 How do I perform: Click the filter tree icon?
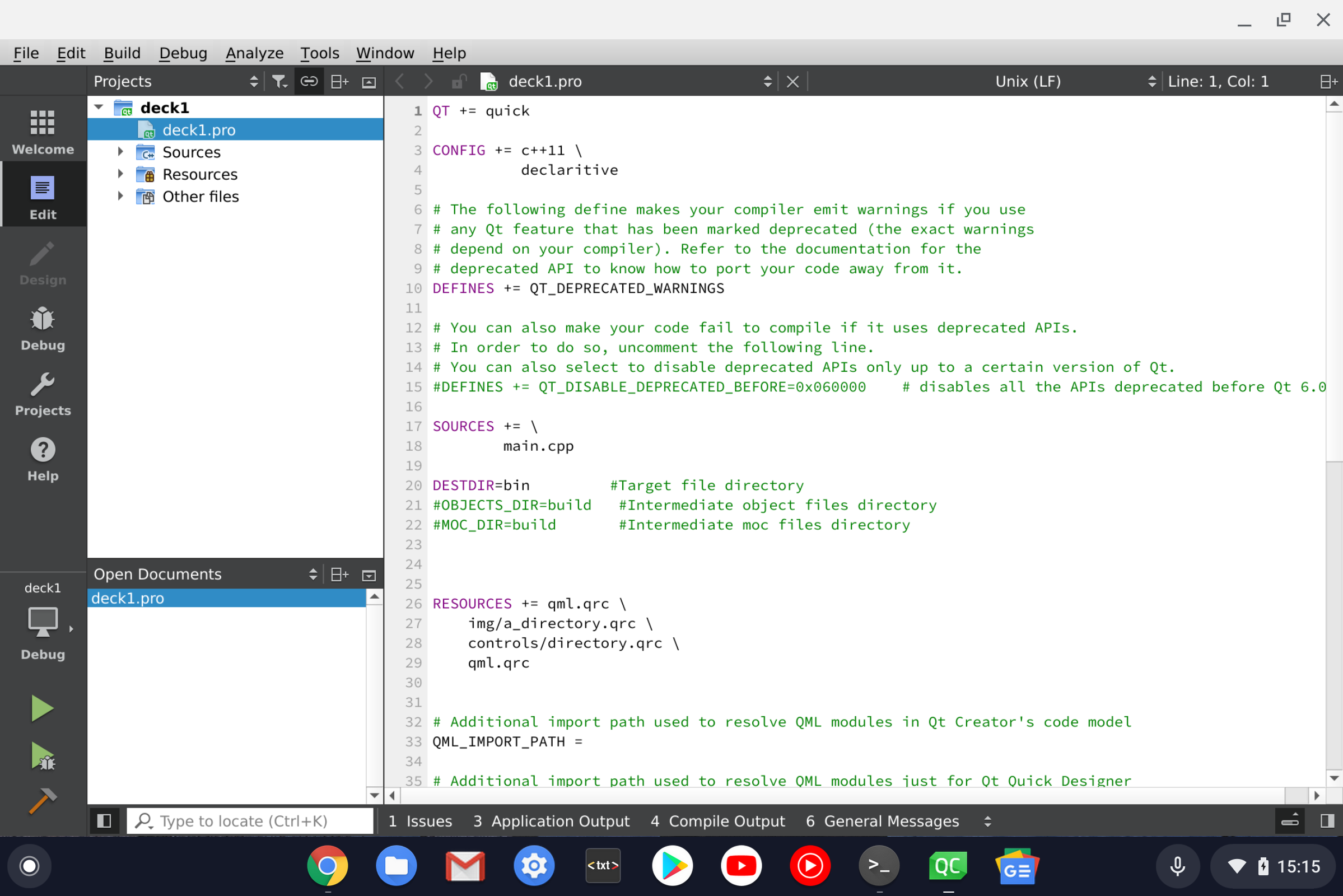[x=279, y=82]
